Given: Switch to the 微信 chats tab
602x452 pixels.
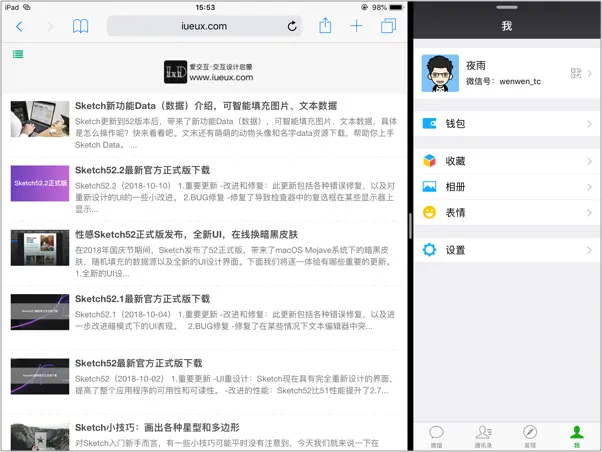Looking at the screenshot, I should click(x=436, y=437).
